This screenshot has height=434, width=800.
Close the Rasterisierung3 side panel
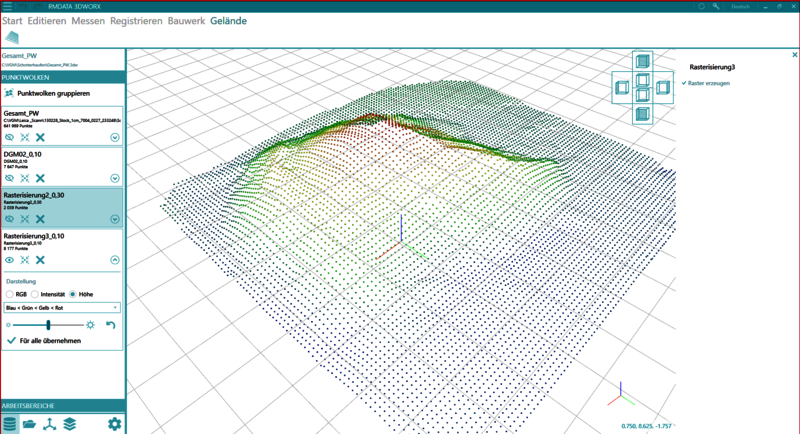794,55
